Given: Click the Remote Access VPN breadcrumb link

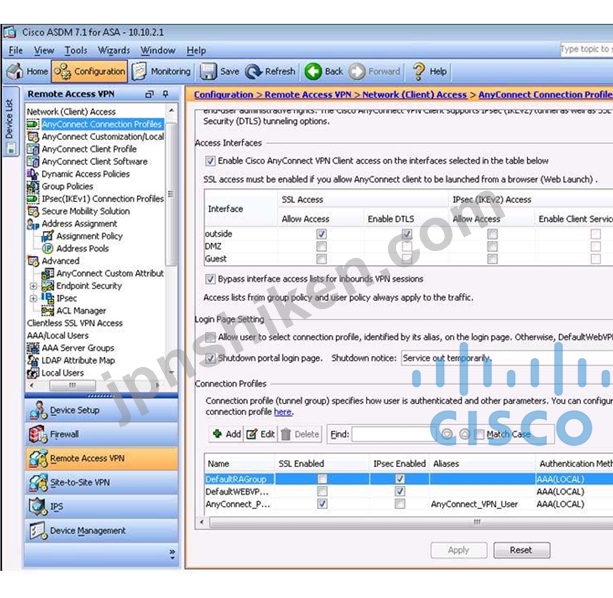Looking at the screenshot, I should point(308,95).
